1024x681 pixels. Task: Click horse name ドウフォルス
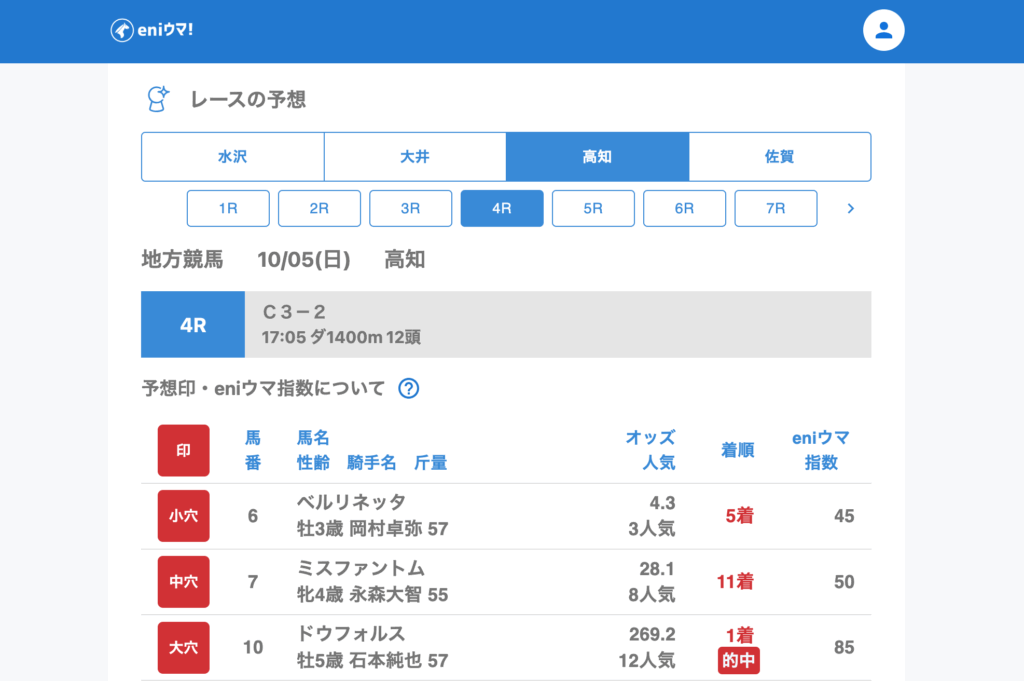tap(351, 634)
